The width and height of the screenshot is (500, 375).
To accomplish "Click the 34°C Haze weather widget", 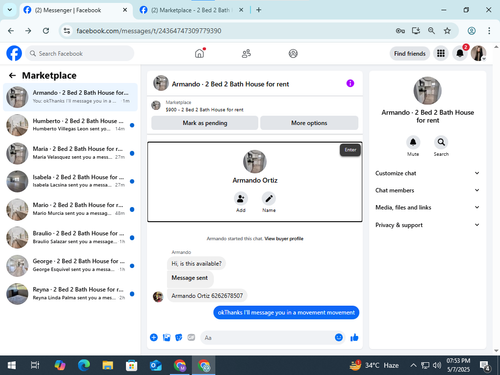I will [374, 365].
